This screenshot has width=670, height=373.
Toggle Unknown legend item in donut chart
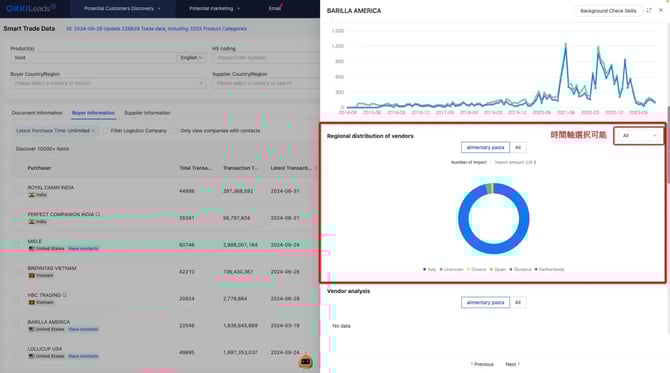click(x=451, y=269)
